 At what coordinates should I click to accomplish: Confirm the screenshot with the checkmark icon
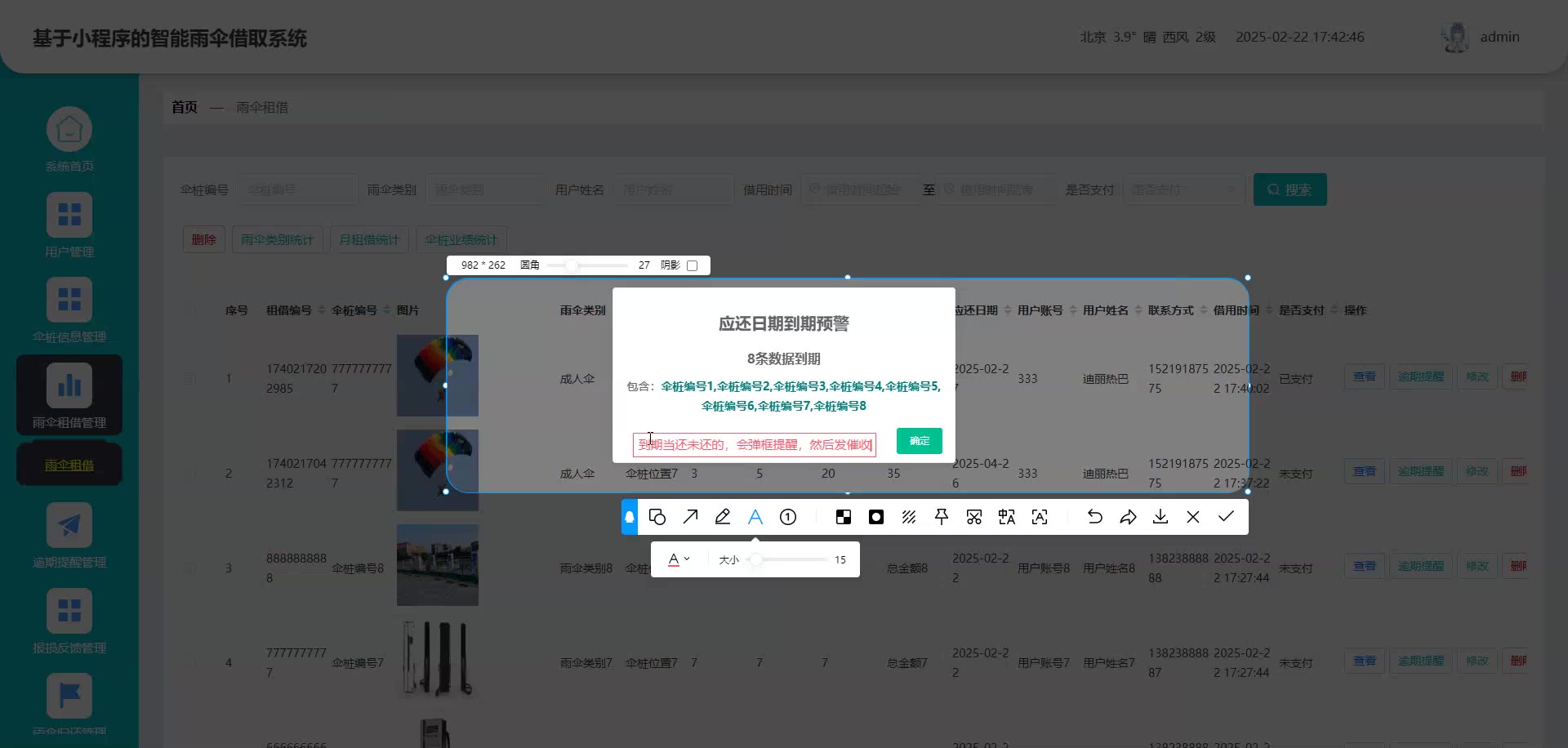coord(1226,517)
